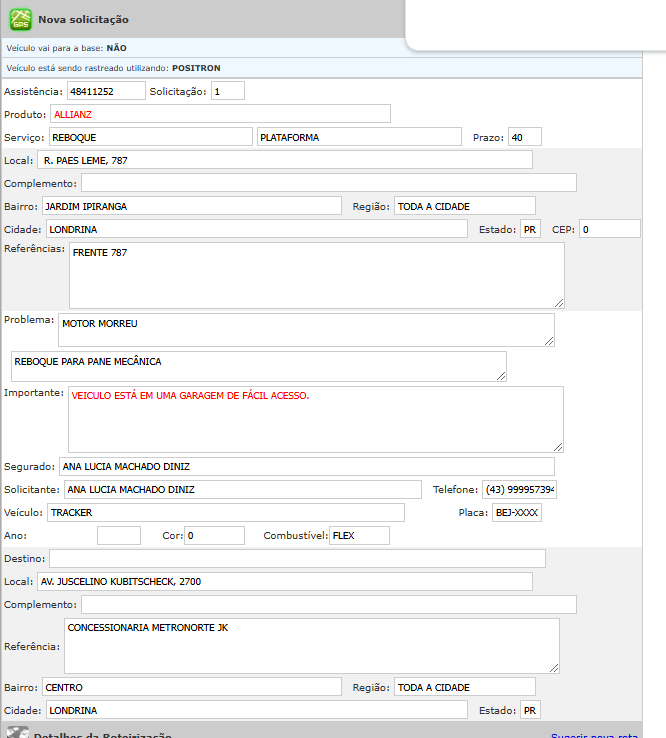Select the CEP input field
666x738 pixels.
coord(609,229)
